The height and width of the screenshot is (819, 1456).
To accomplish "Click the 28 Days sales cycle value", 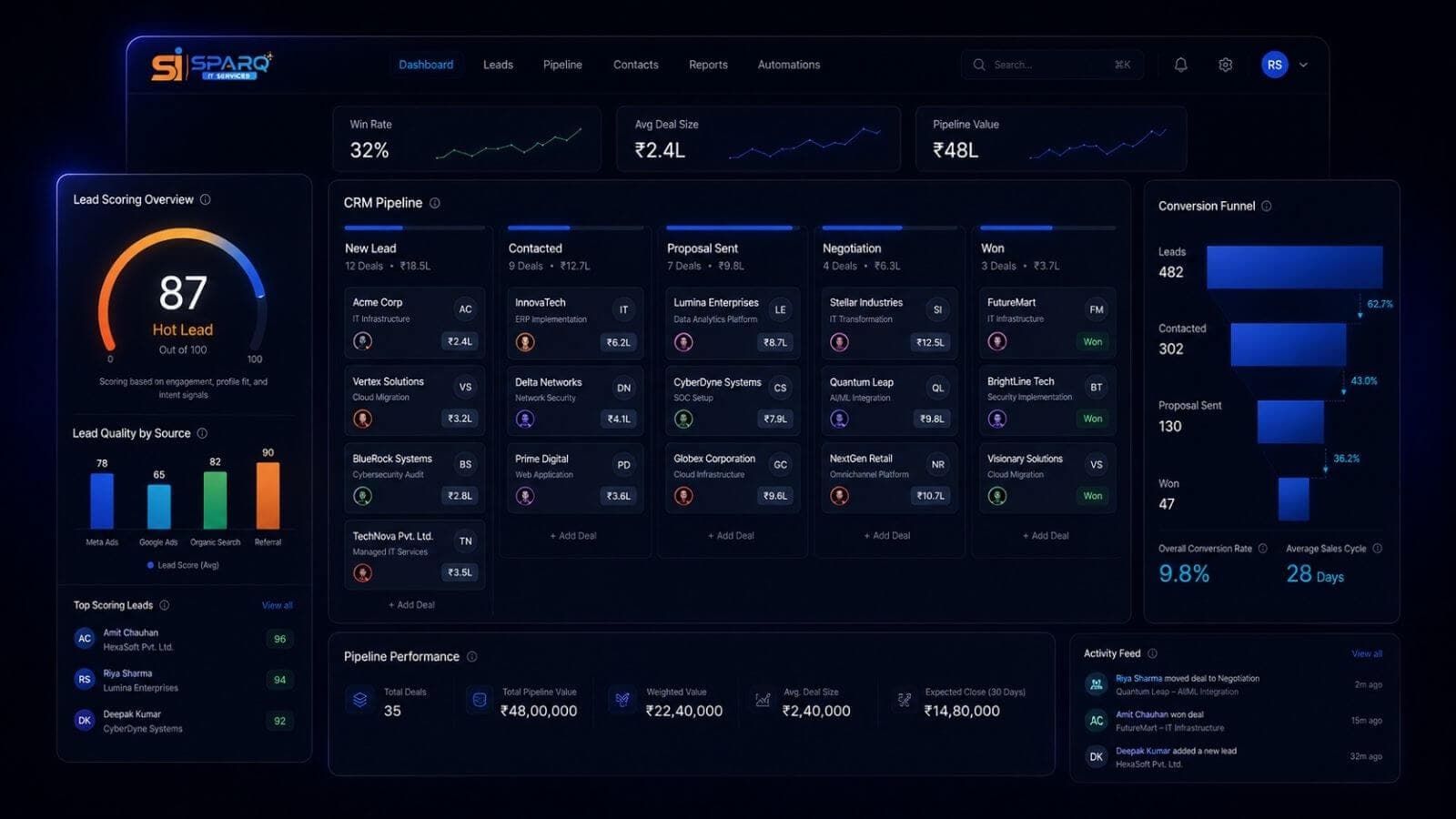I will tap(1315, 574).
